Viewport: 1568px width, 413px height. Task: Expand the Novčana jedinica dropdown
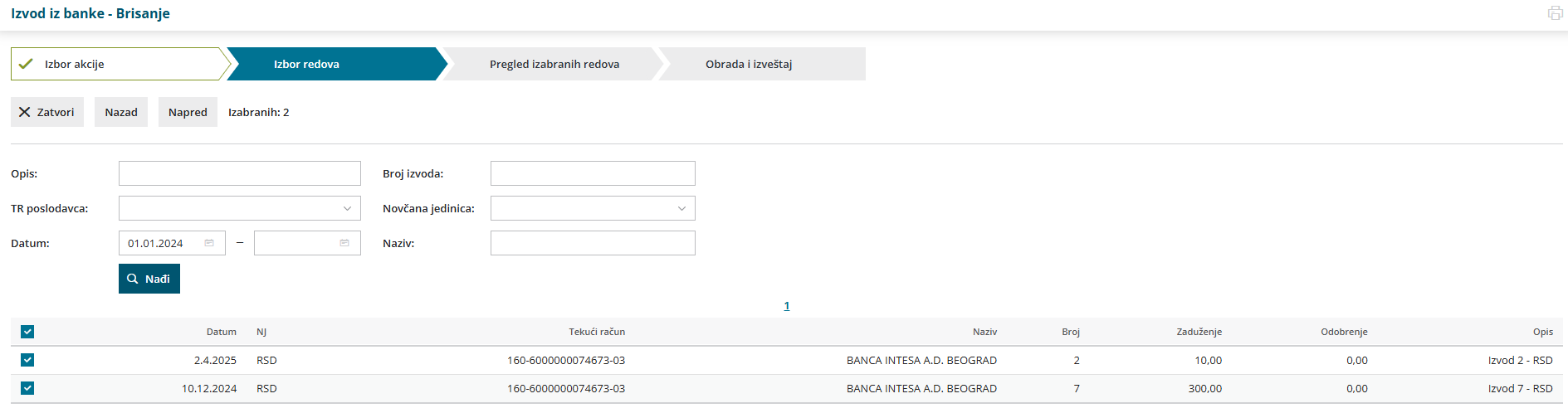[593, 208]
